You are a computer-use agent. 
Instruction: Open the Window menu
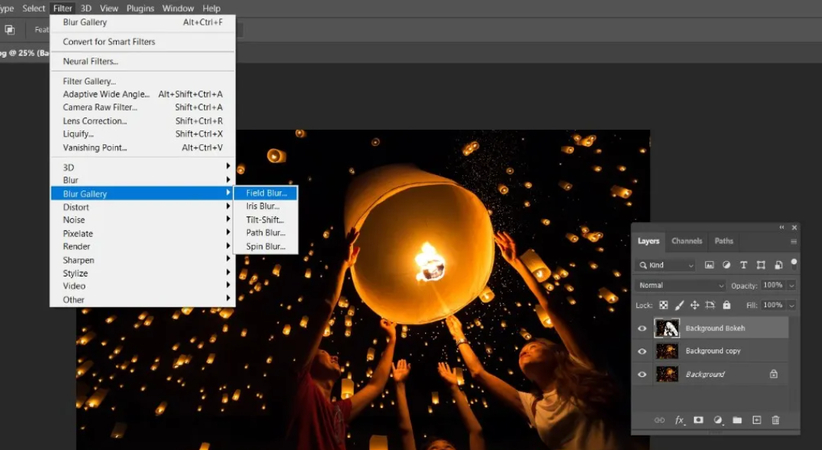point(178,8)
